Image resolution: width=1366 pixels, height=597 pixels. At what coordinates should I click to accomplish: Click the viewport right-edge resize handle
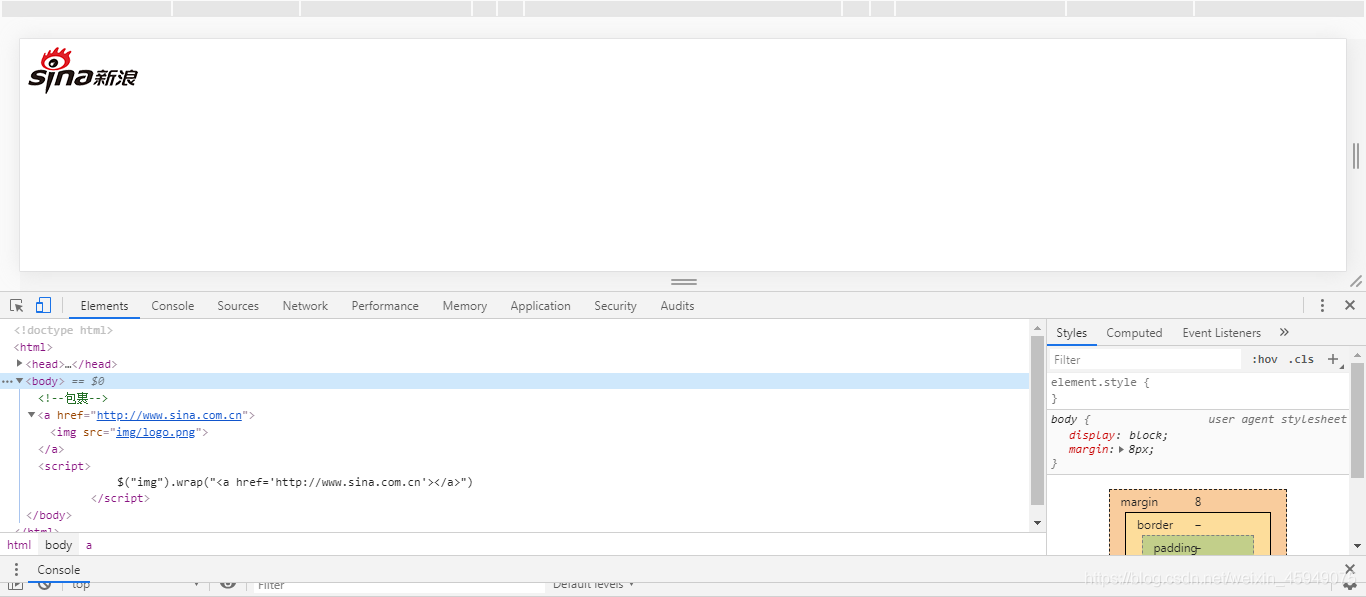coord(1356,155)
